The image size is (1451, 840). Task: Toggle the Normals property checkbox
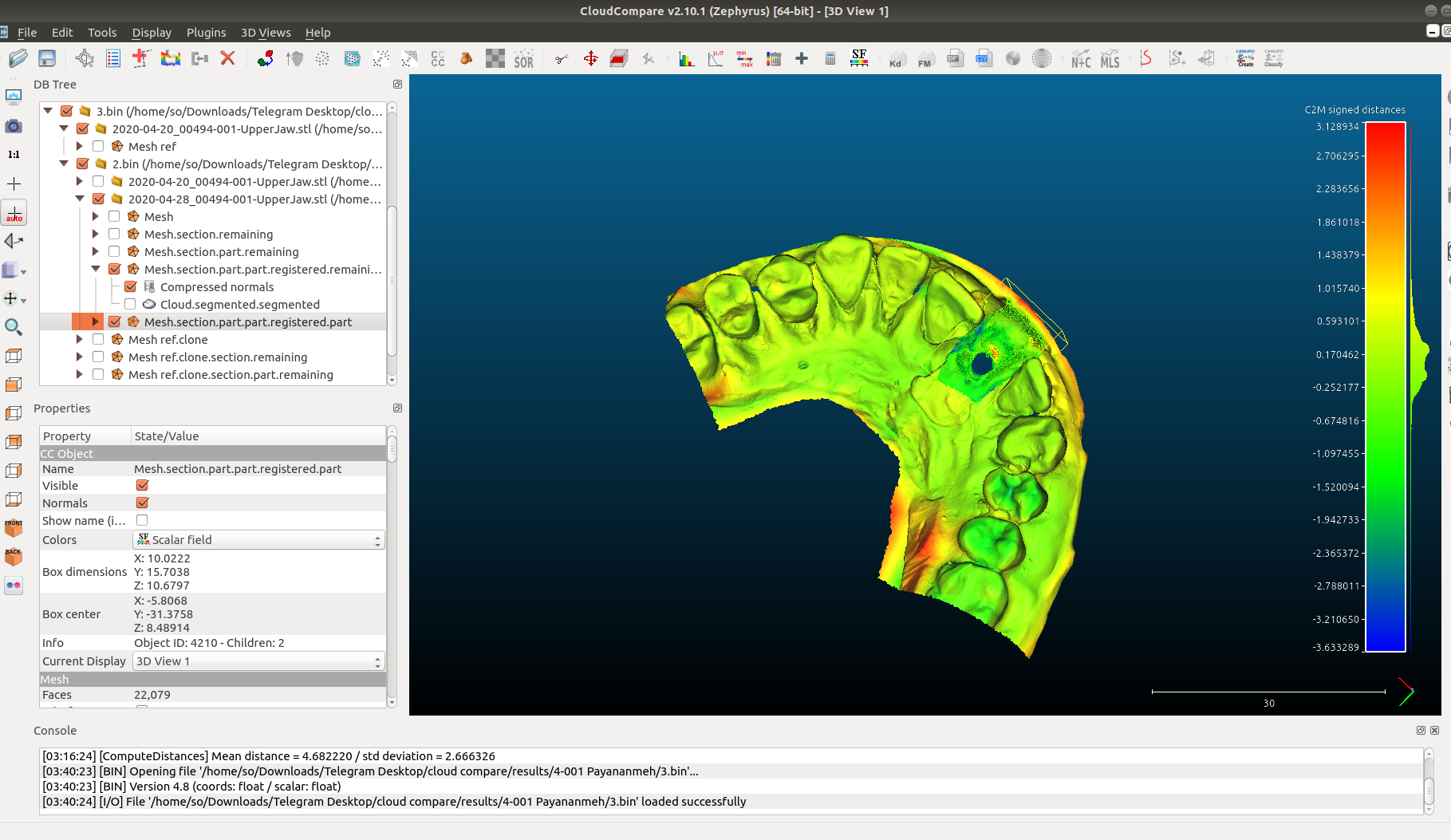142,503
